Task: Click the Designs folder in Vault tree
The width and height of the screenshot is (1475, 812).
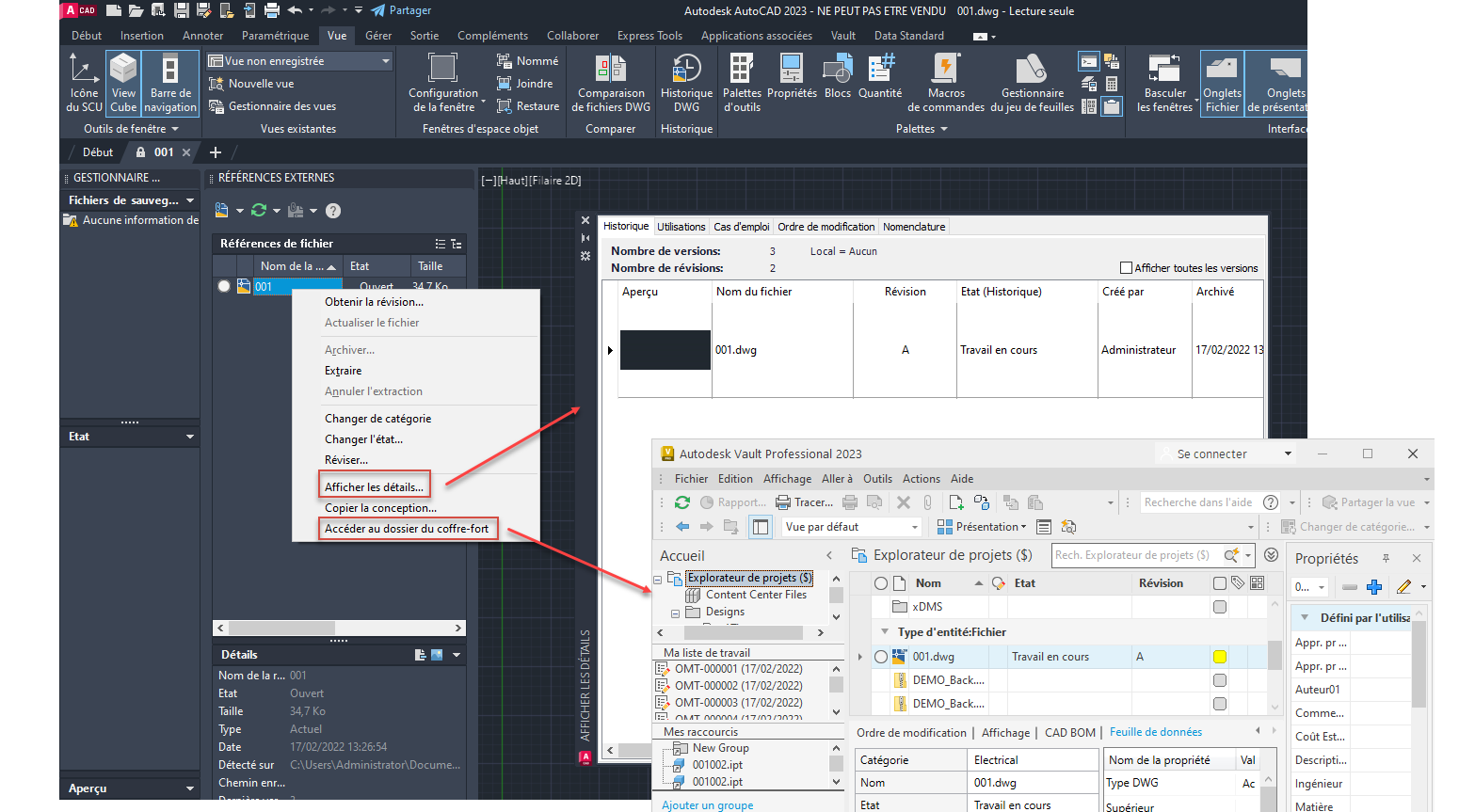Action: click(x=725, y=612)
